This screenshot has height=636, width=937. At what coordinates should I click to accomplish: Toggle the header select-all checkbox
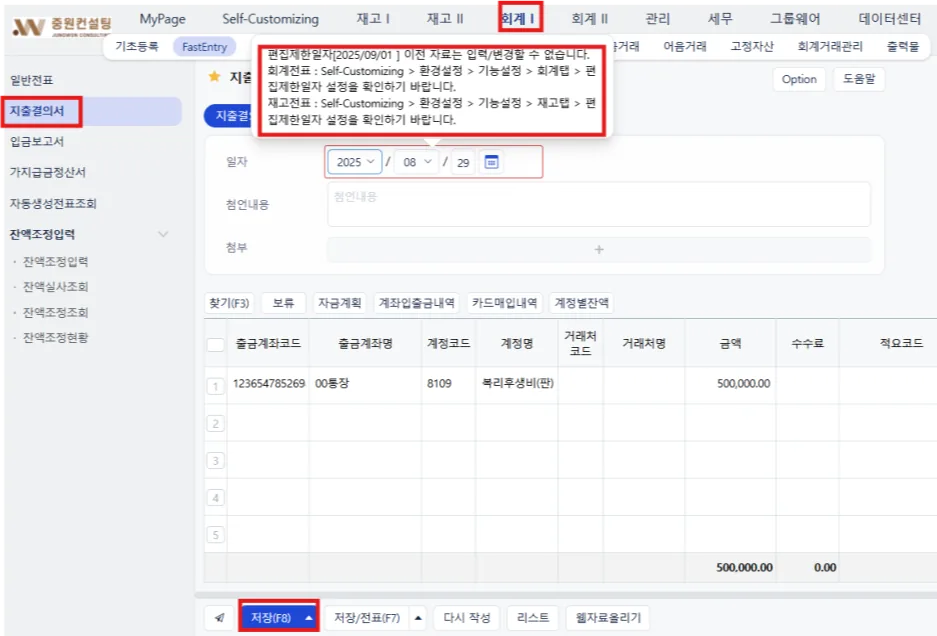[x=215, y=344]
